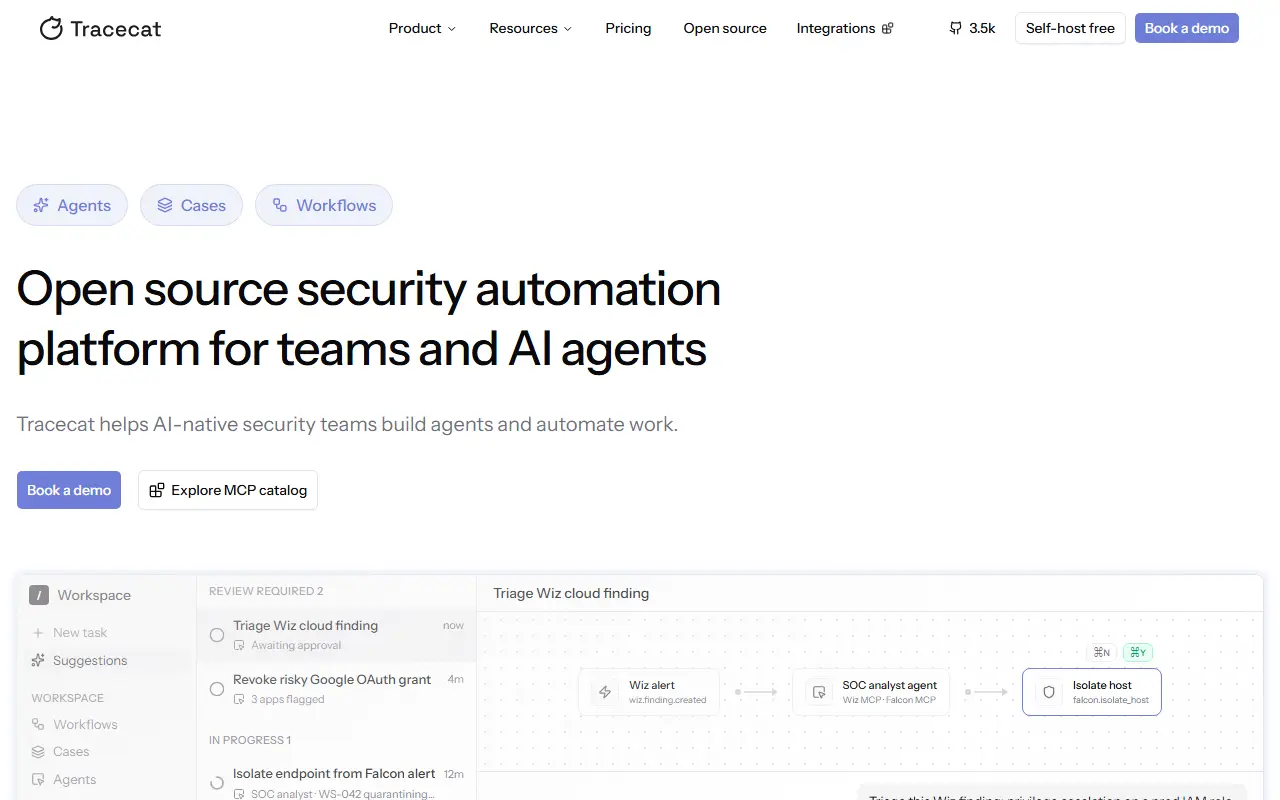This screenshot has height=800, width=1280.
Task: Open the Product dropdown menu
Action: click(422, 28)
